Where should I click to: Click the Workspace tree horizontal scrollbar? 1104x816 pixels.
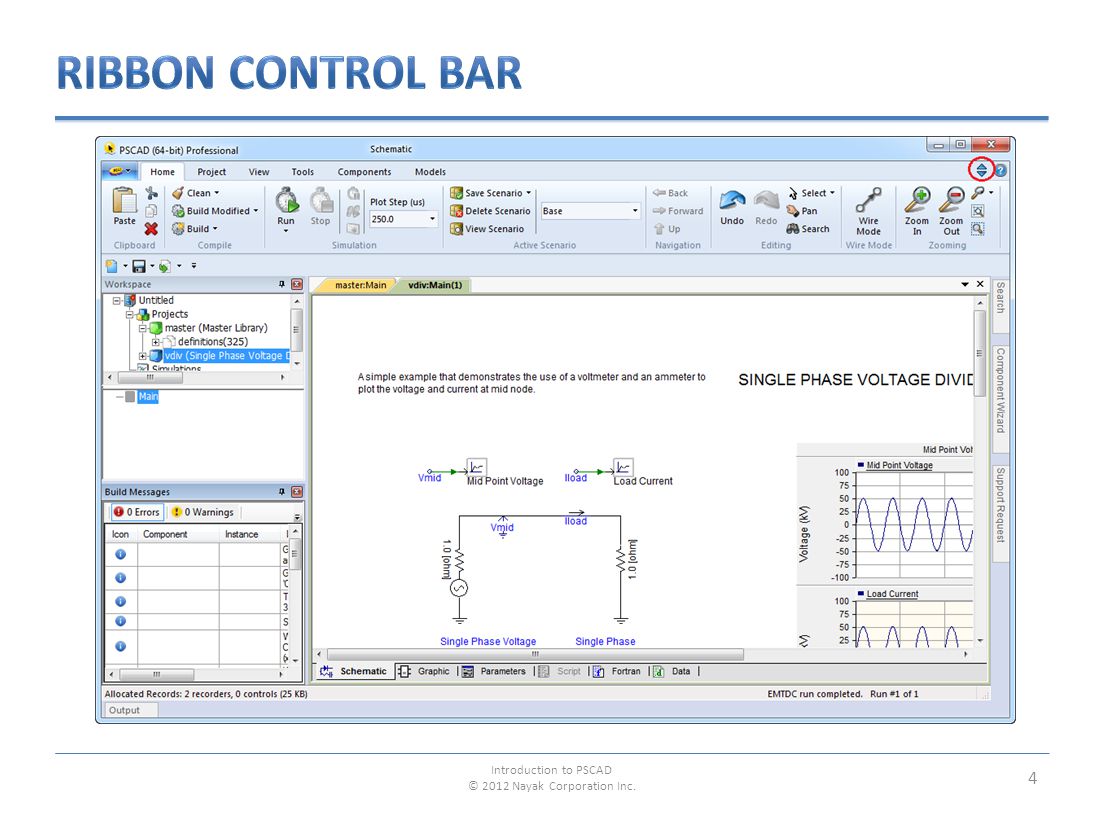click(x=196, y=377)
